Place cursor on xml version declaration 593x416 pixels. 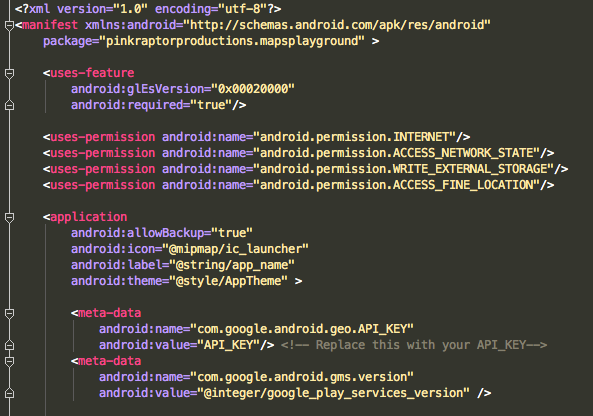[x=148, y=9]
